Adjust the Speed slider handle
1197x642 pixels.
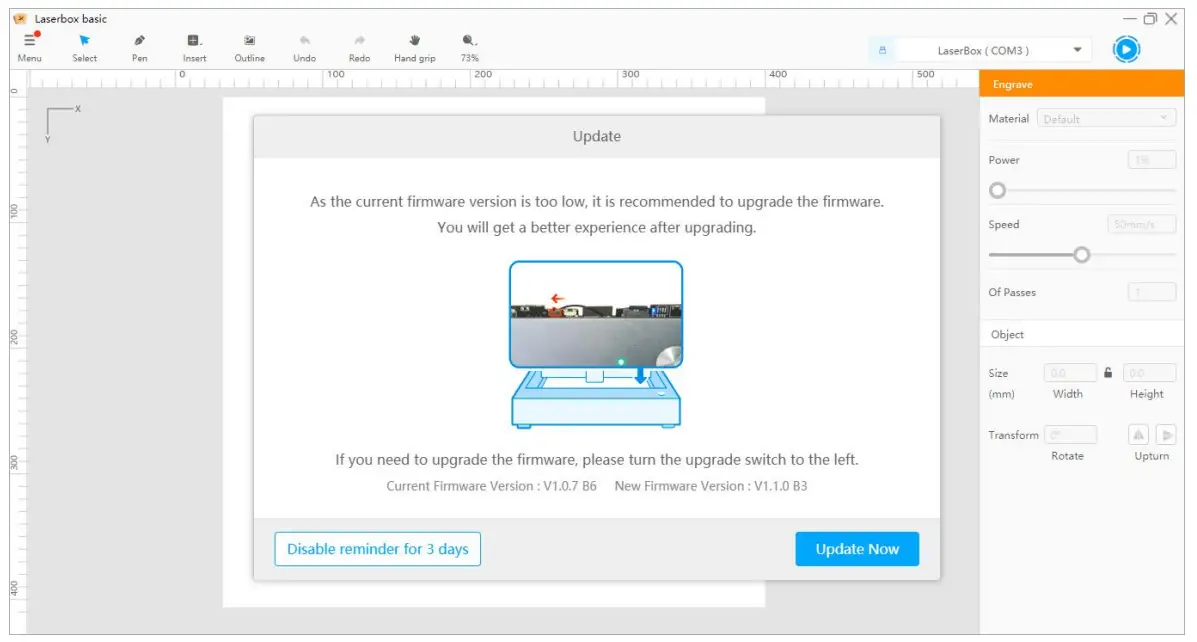tap(1081, 255)
